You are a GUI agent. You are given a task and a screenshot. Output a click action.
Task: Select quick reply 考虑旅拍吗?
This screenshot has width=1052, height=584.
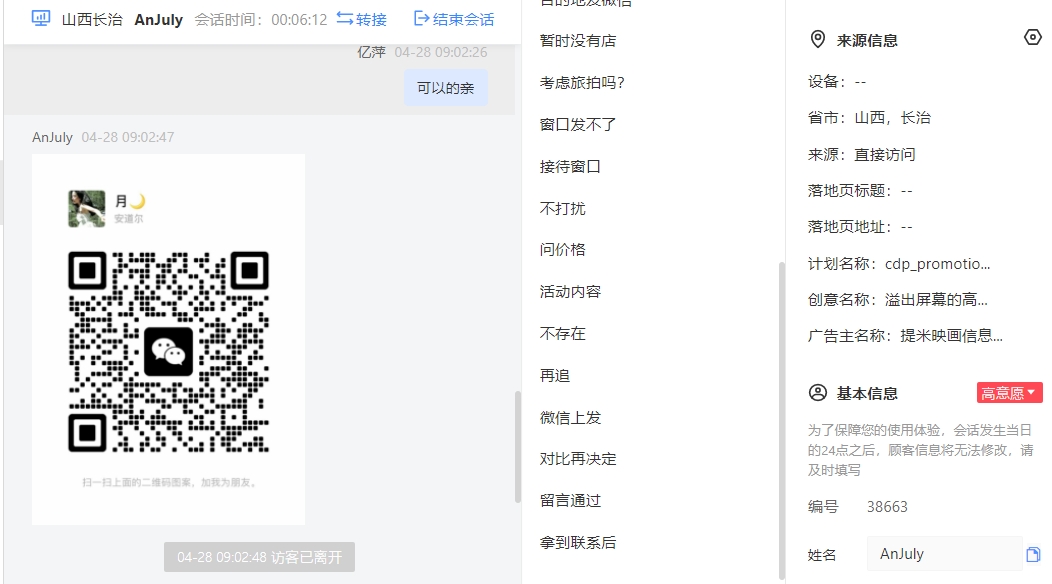tap(582, 83)
